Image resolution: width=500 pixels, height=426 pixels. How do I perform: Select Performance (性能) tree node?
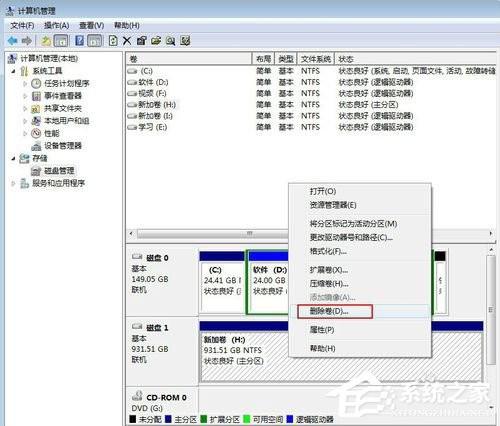click(52, 133)
